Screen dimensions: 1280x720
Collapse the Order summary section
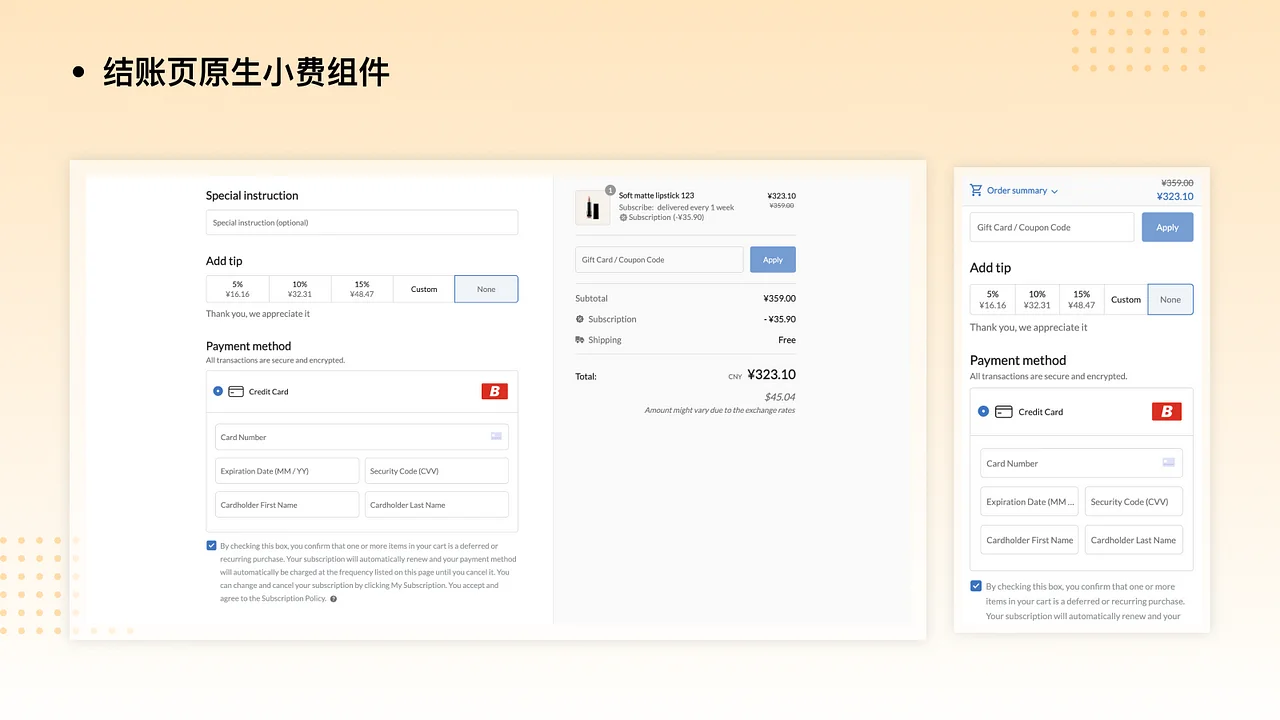click(1053, 190)
